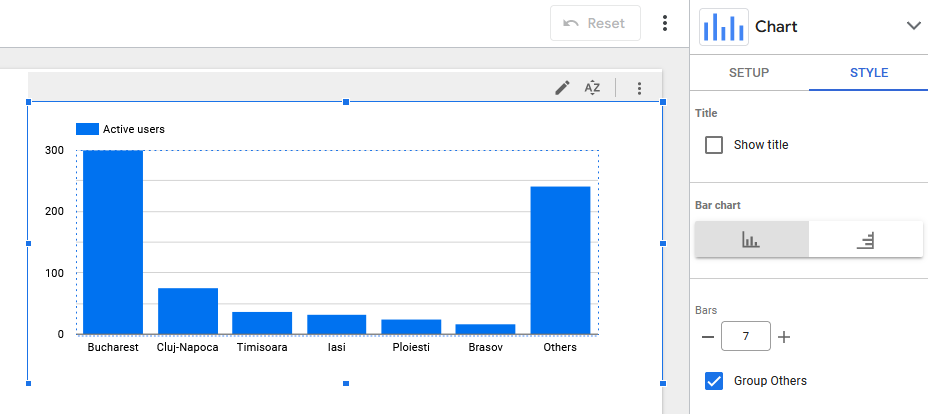The height and width of the screenshot is (414, 928).
Task: Switch to the SETUP tab
Action: 749,73
